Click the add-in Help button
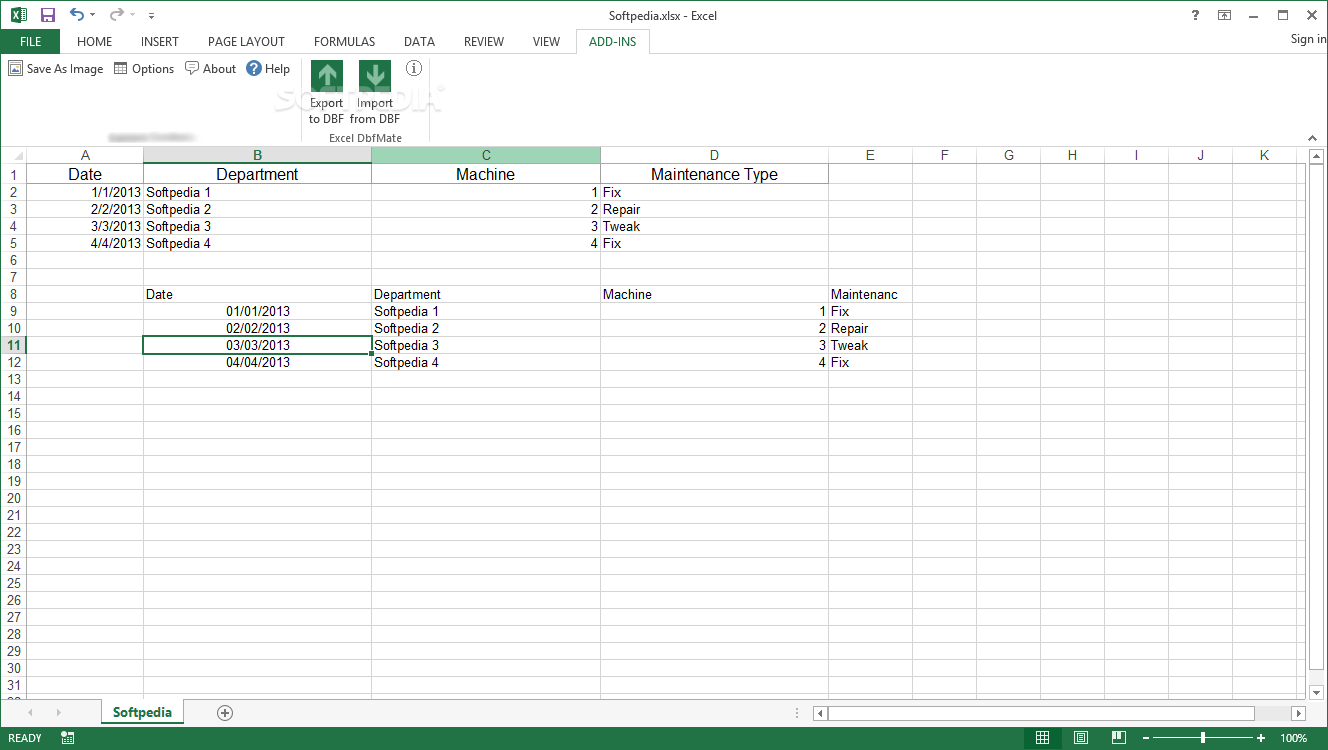Screen dimensions: 1328x750 [268, 69]
